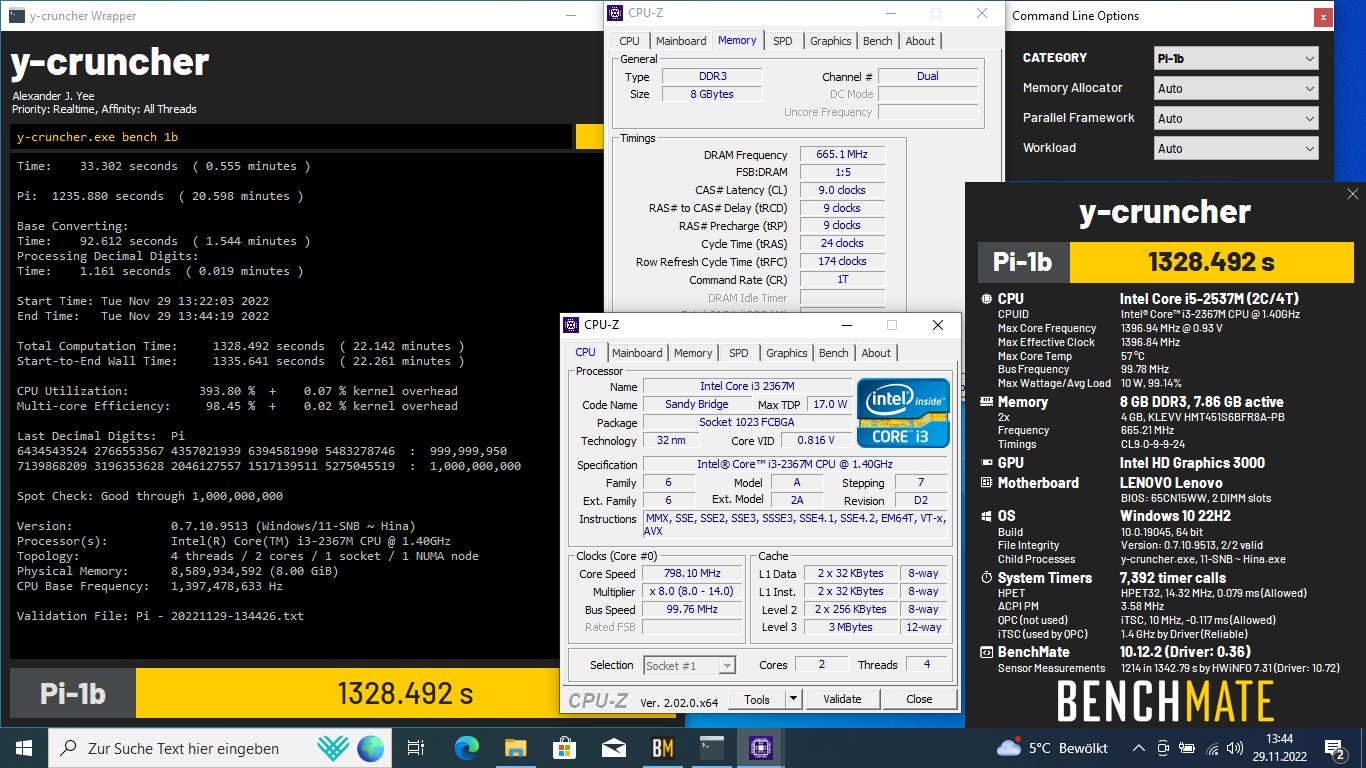Select SPD tab in back CPU-Z window

[783, 41]
